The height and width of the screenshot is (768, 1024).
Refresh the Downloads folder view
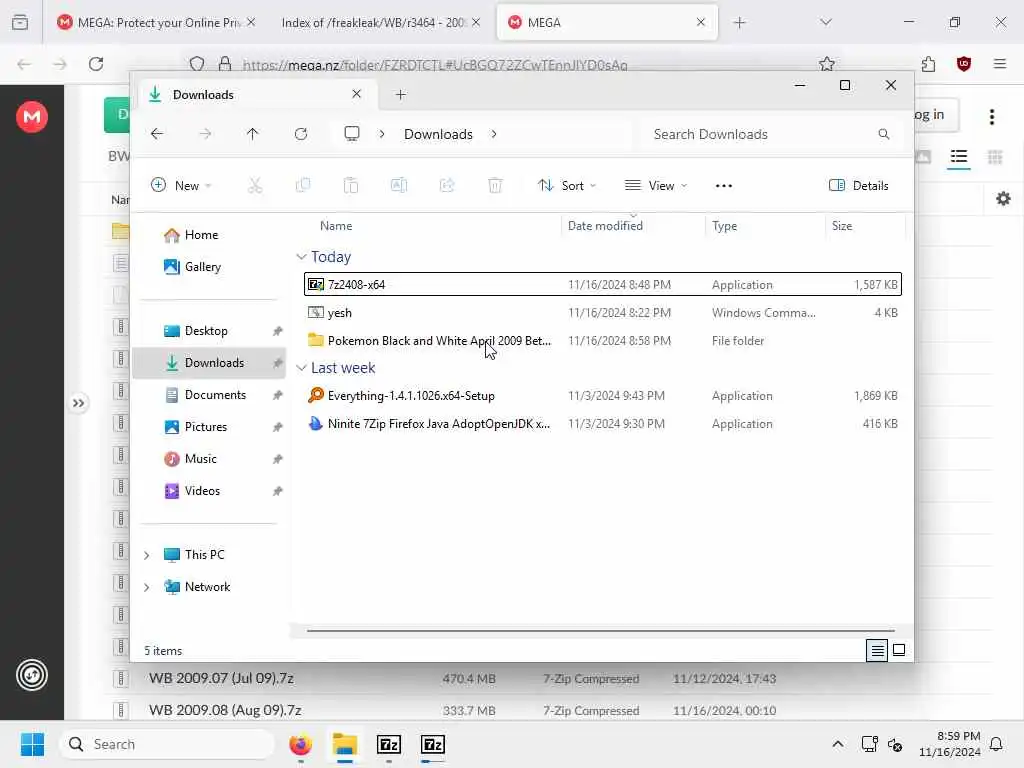301,134
